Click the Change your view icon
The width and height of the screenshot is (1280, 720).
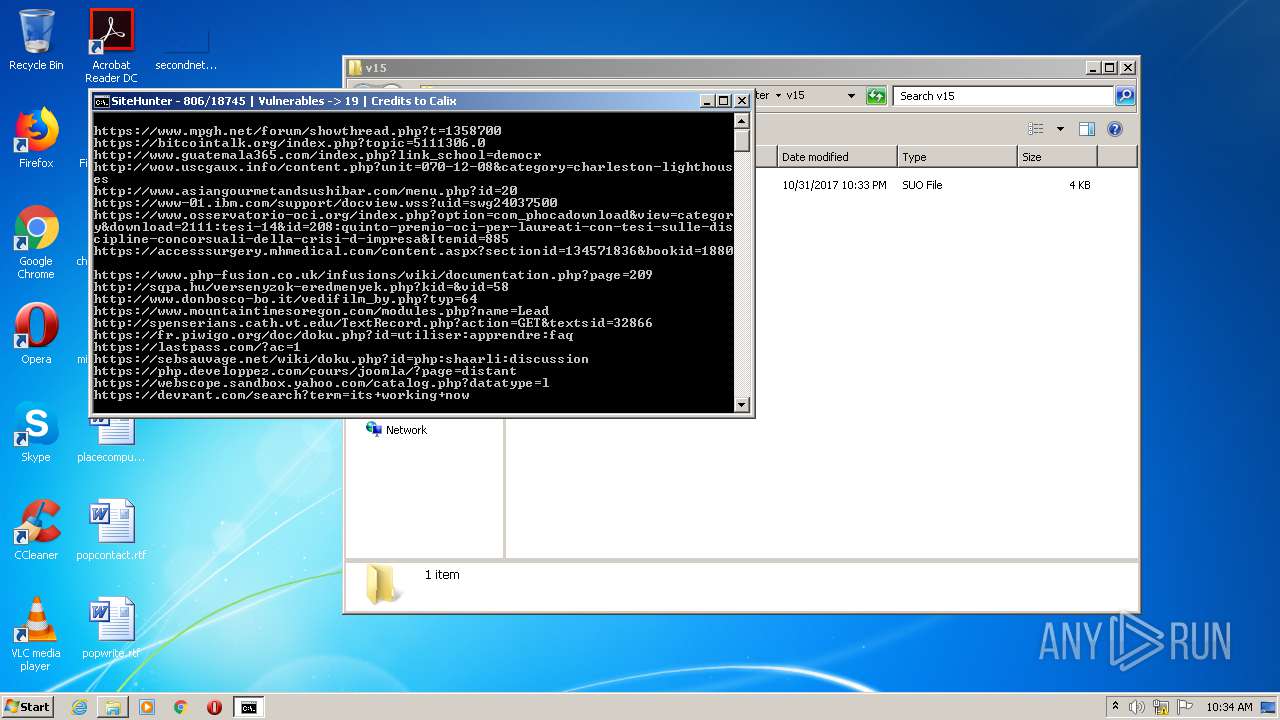pyautogui.click(x=1036, y=129)
